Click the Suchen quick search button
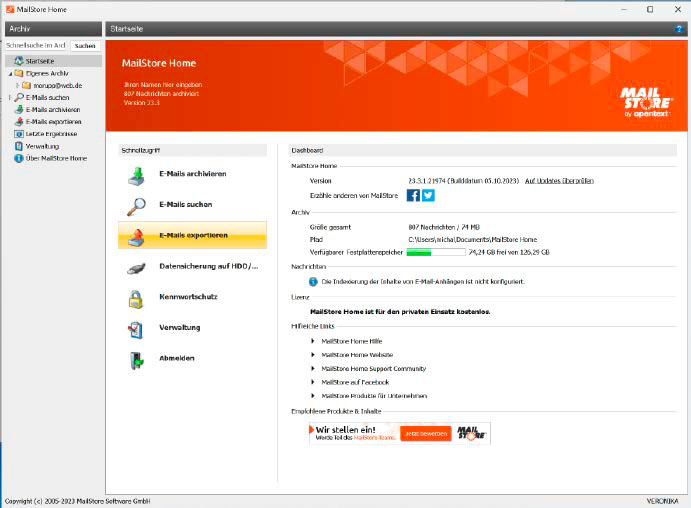The height and width of the screenshot is (508, 691). point(85,45)
